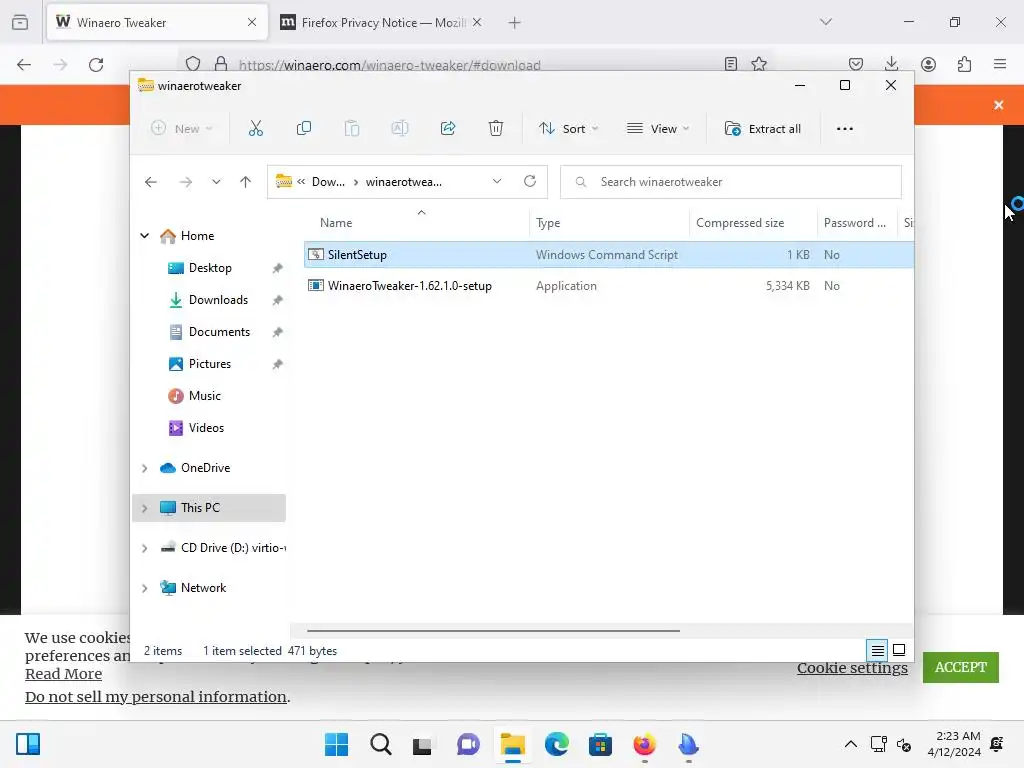
Task: Click the Copy icon in Explorer toolbar
Action: point(304,129)
